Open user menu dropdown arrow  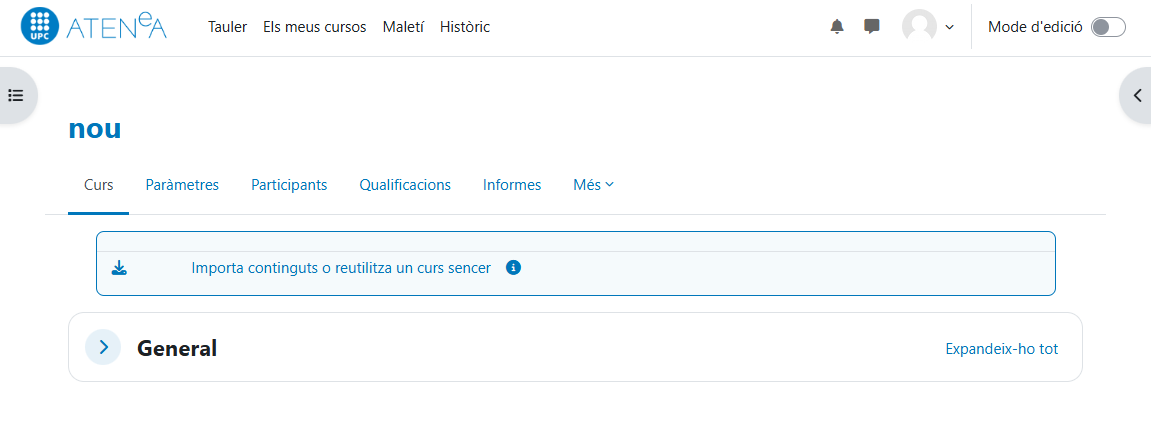tap(949, 27)
